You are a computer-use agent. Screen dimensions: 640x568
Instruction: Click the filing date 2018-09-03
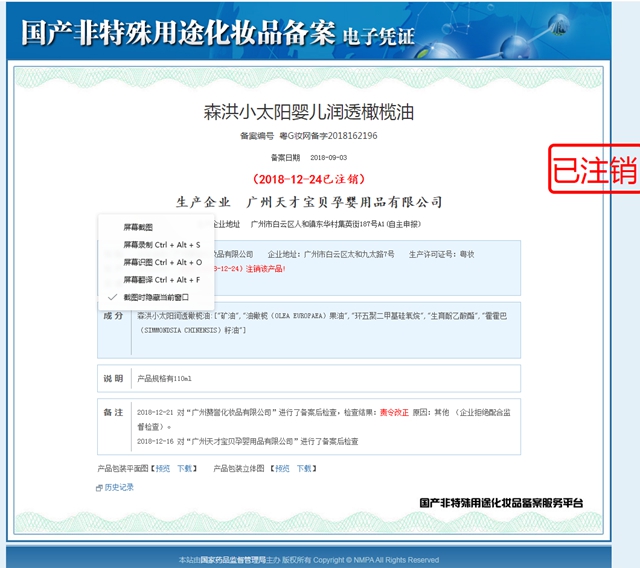point(329,158)
